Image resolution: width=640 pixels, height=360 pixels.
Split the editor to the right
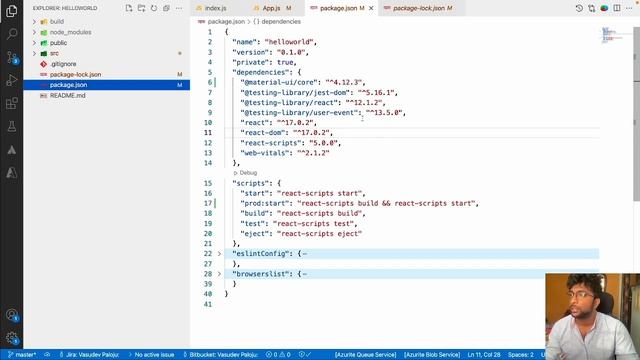tap(617, 8)
